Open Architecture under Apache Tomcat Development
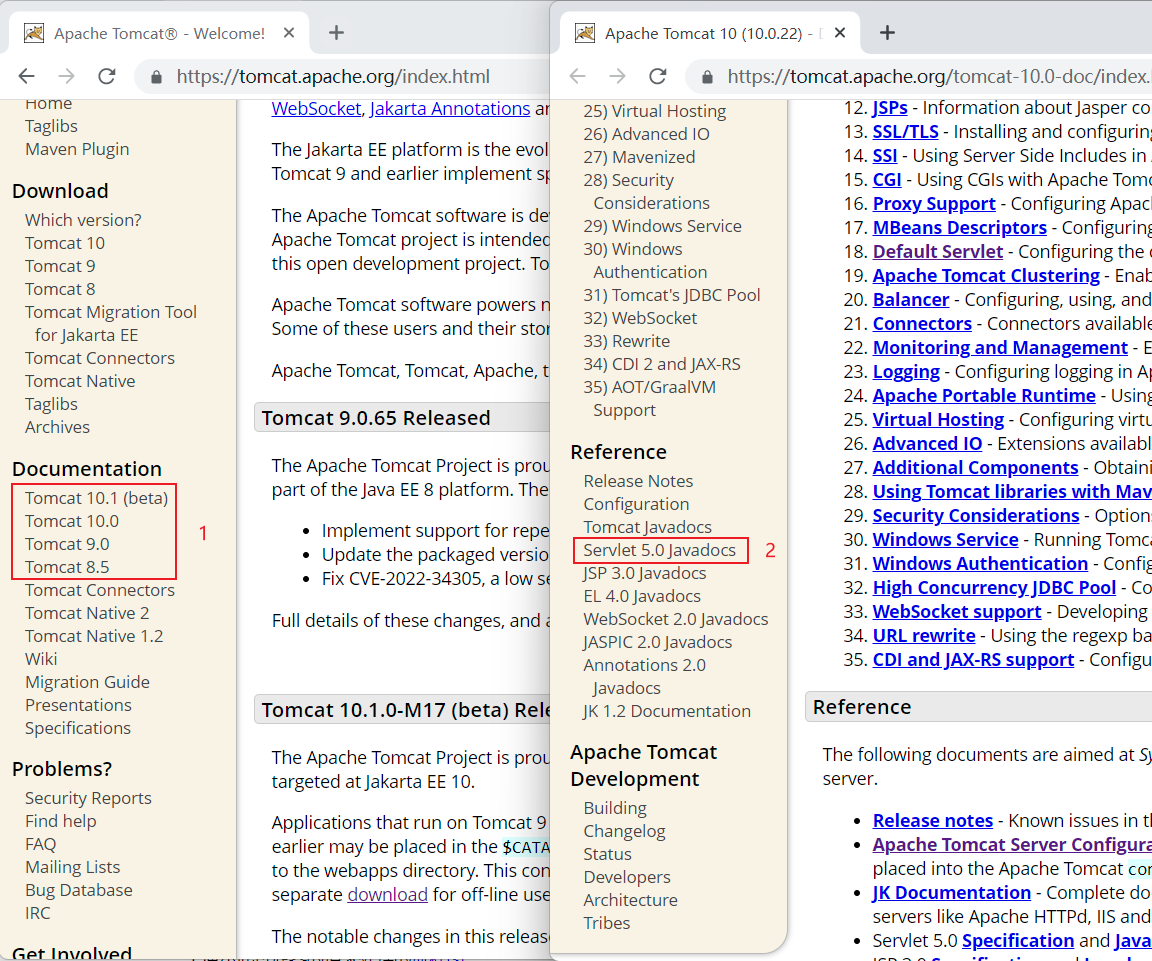This screenshot has height=961, width=1152. coord(630,900)
